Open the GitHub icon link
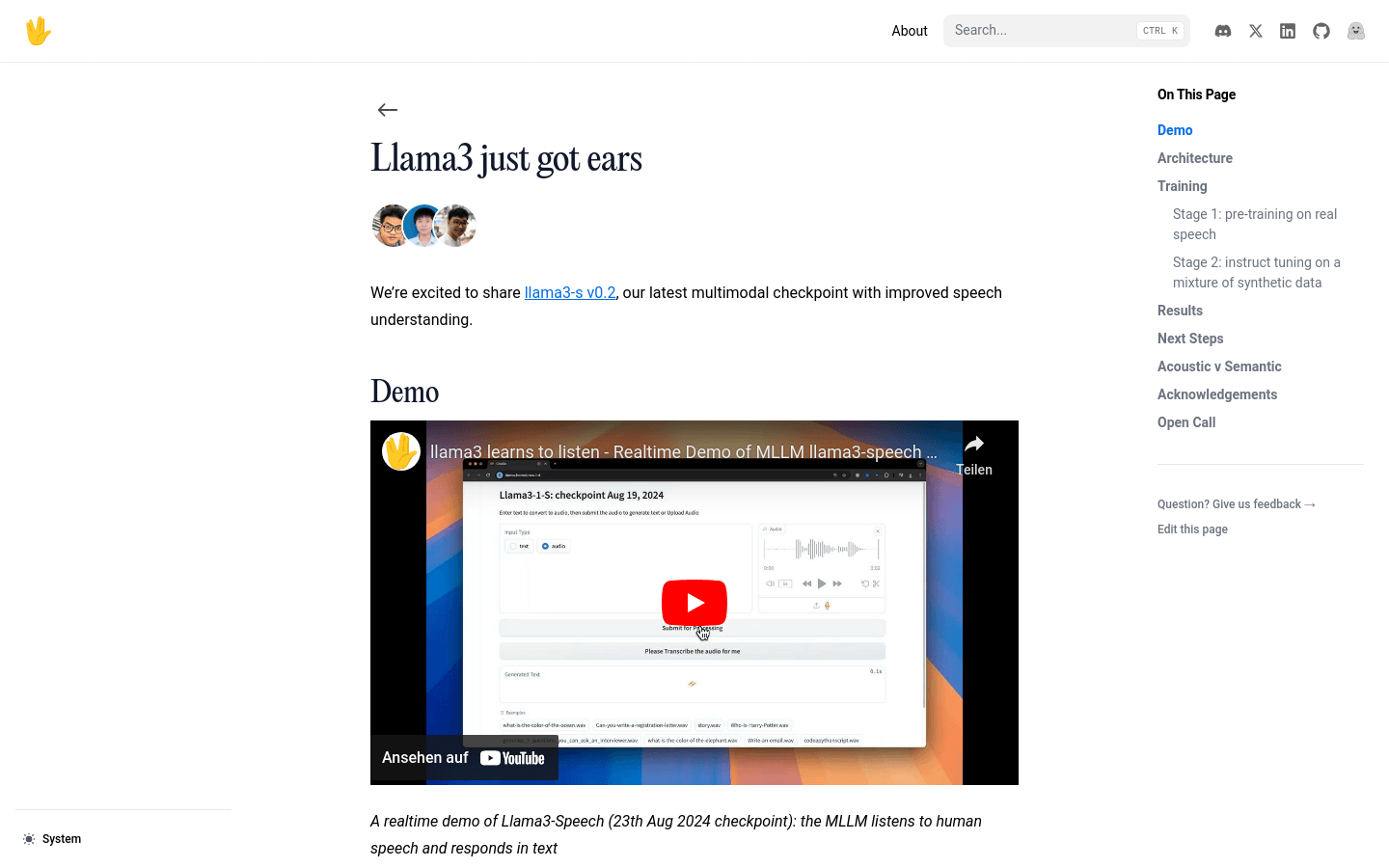 click(1321, 31)
